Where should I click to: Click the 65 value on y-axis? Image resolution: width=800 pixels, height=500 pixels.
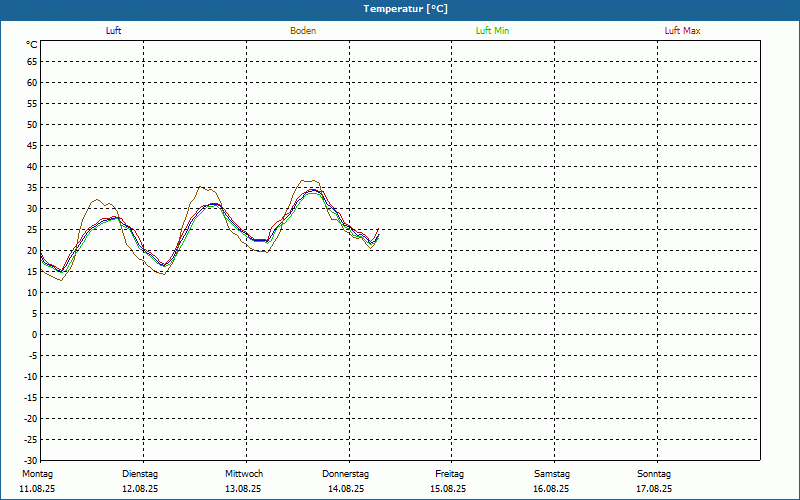[32, 62]
